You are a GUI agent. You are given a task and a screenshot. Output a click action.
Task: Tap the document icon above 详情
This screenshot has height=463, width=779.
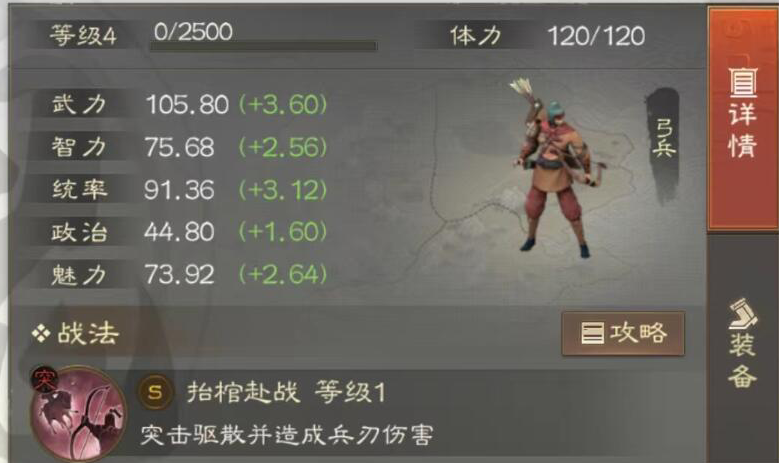pos(743,82)
